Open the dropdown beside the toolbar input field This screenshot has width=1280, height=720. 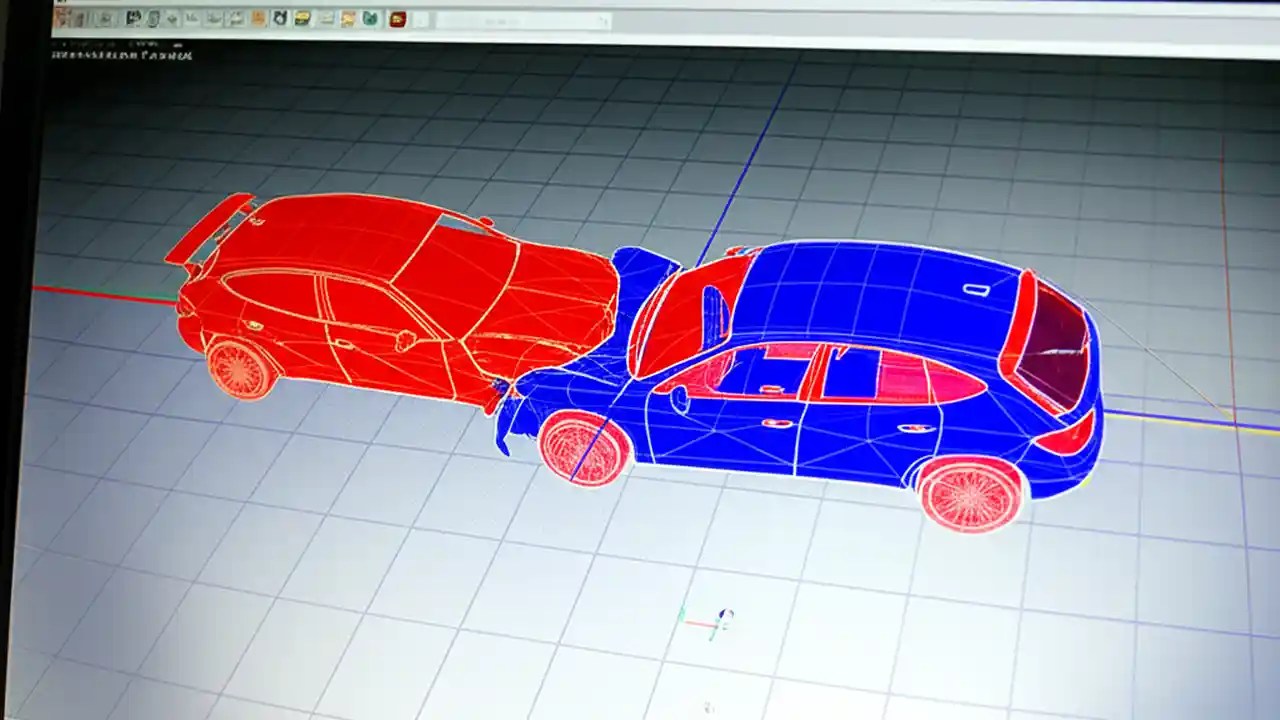click(605, 20)
